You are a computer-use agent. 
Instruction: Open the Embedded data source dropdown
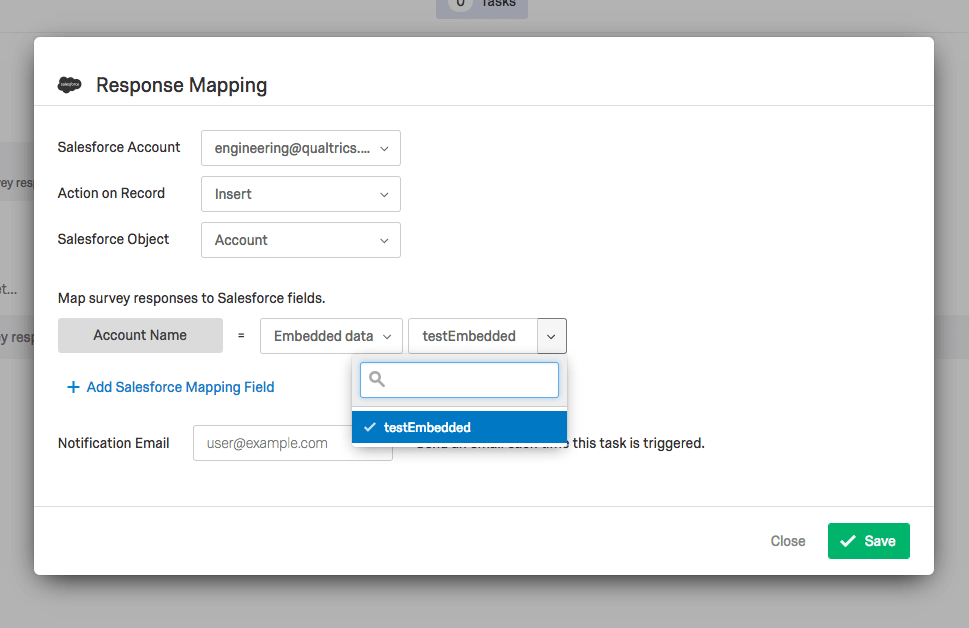pyautogui.click(x=331, y=336)
